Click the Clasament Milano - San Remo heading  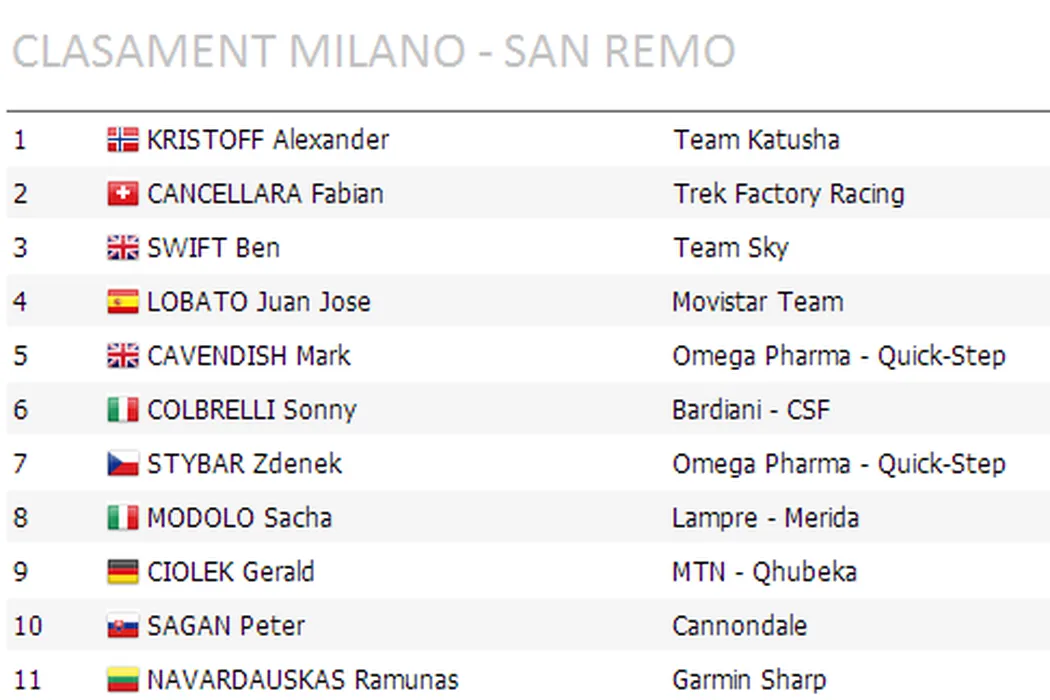click(373, 51)
